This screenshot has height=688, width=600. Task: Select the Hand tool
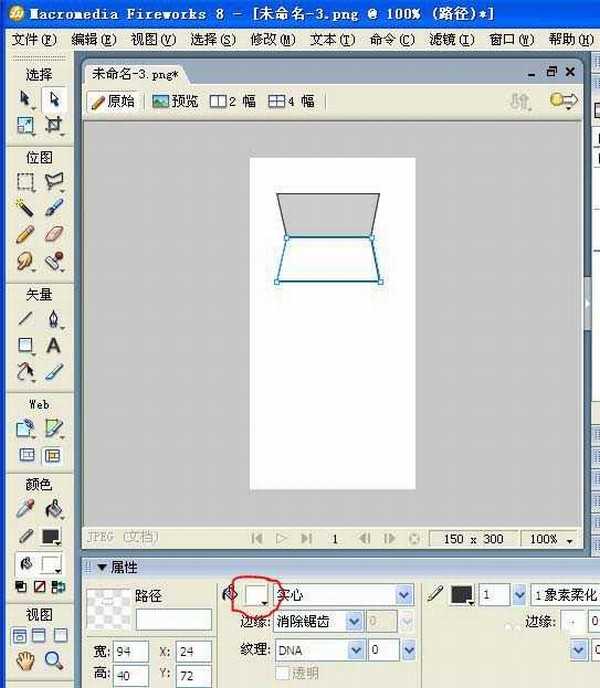pos(25,660)
